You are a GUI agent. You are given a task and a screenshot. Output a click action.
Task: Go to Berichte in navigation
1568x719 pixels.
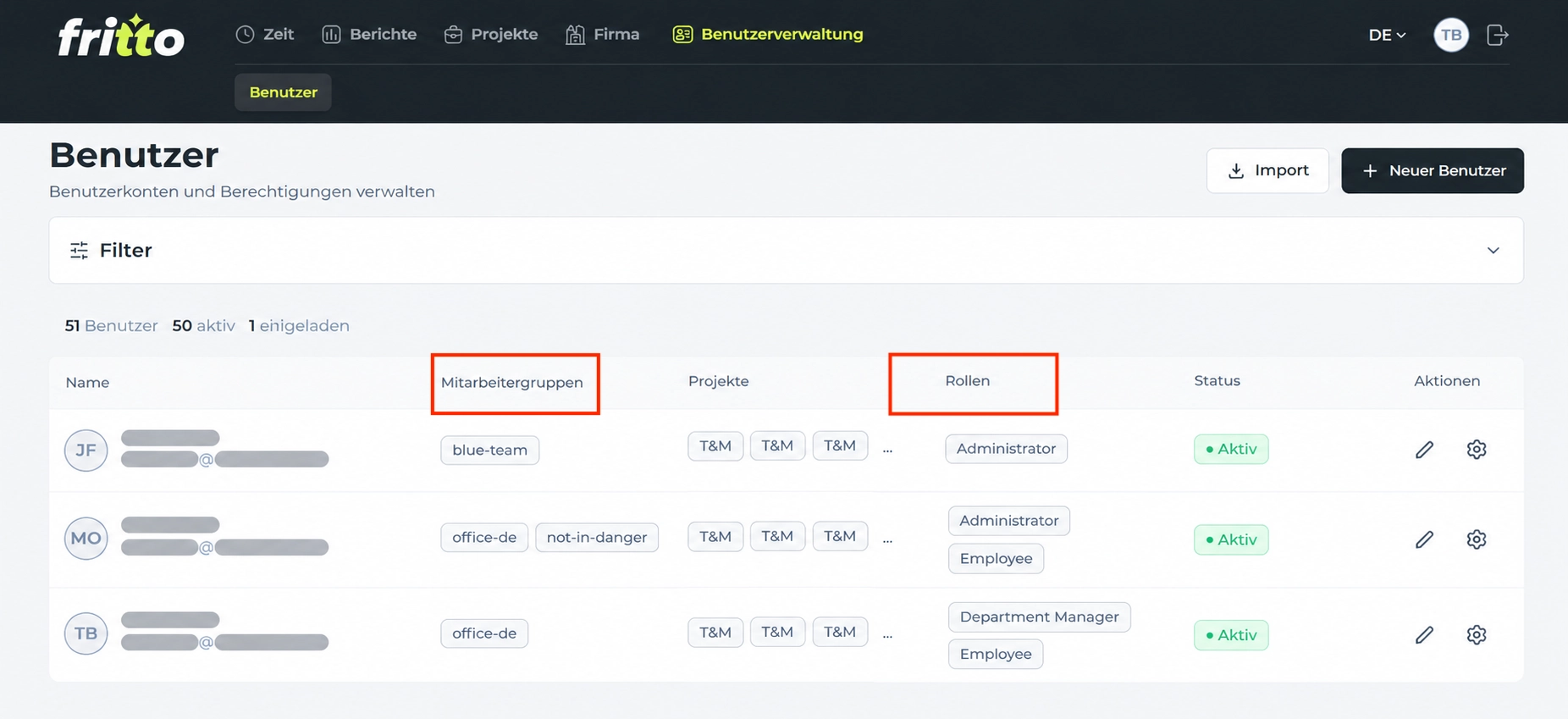click(x=369, y=35)
